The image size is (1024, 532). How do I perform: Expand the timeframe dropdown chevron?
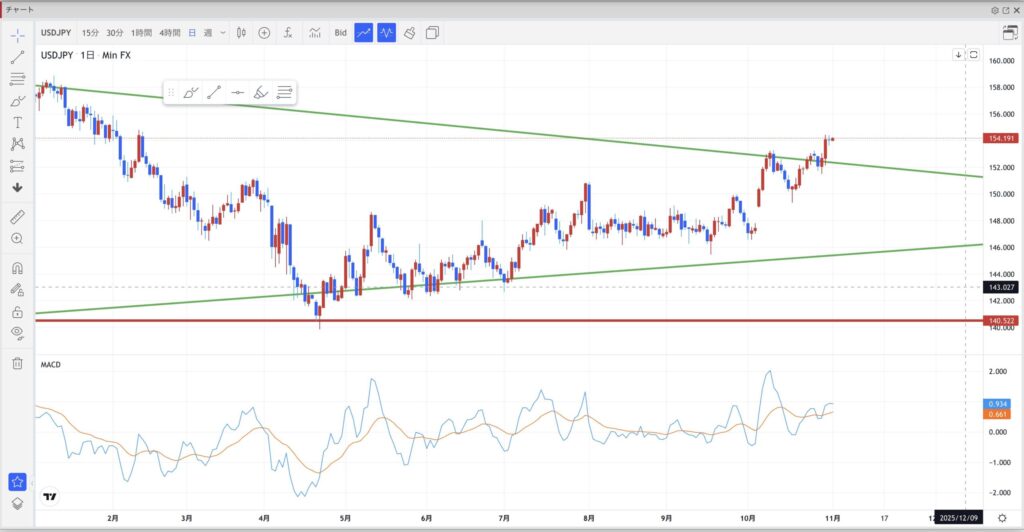[x=222, y=33]
